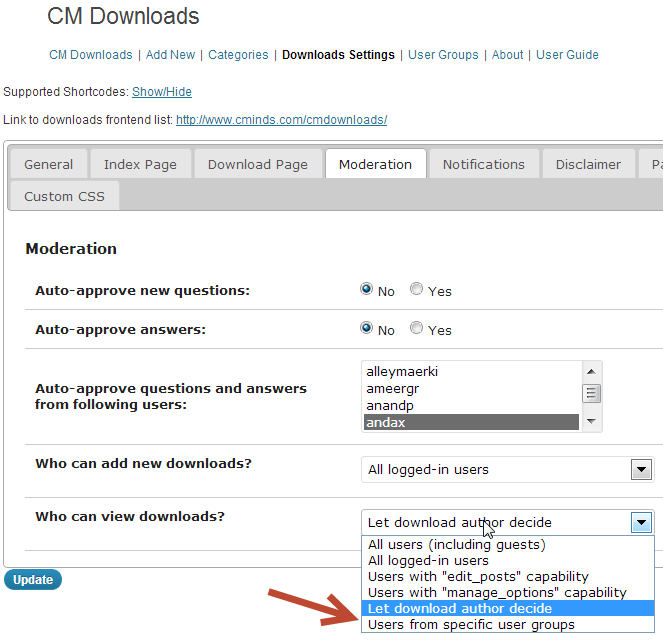Select No for Auto-approve answers

367,329
